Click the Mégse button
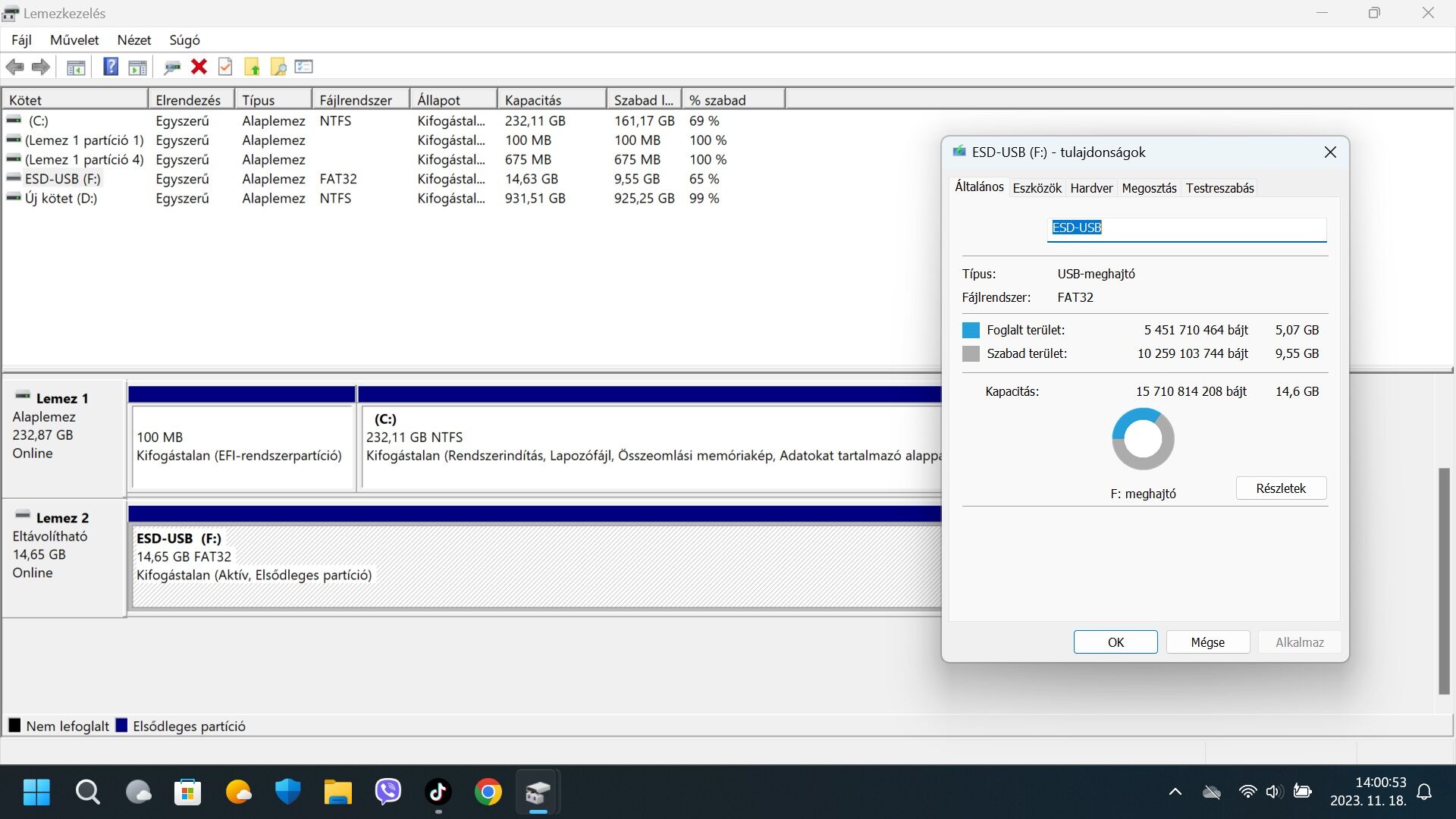1456x819 pixels. [1207, 642]
